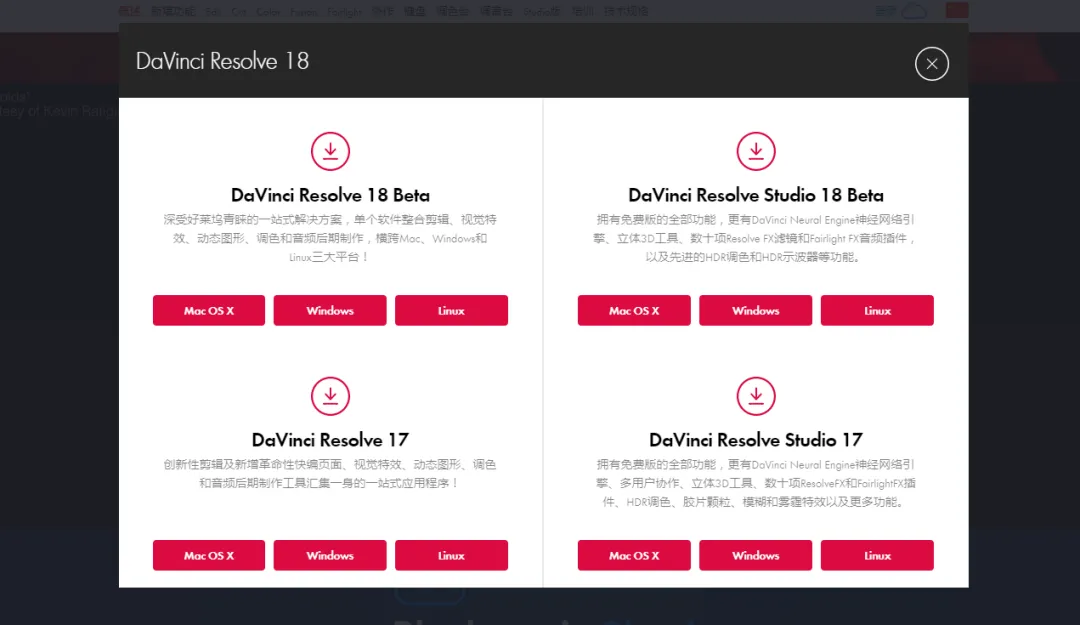The width and height of the screenshot is (1080, 625).
Task: Open the Color tab in the background page
Action: tap(268, 12)
